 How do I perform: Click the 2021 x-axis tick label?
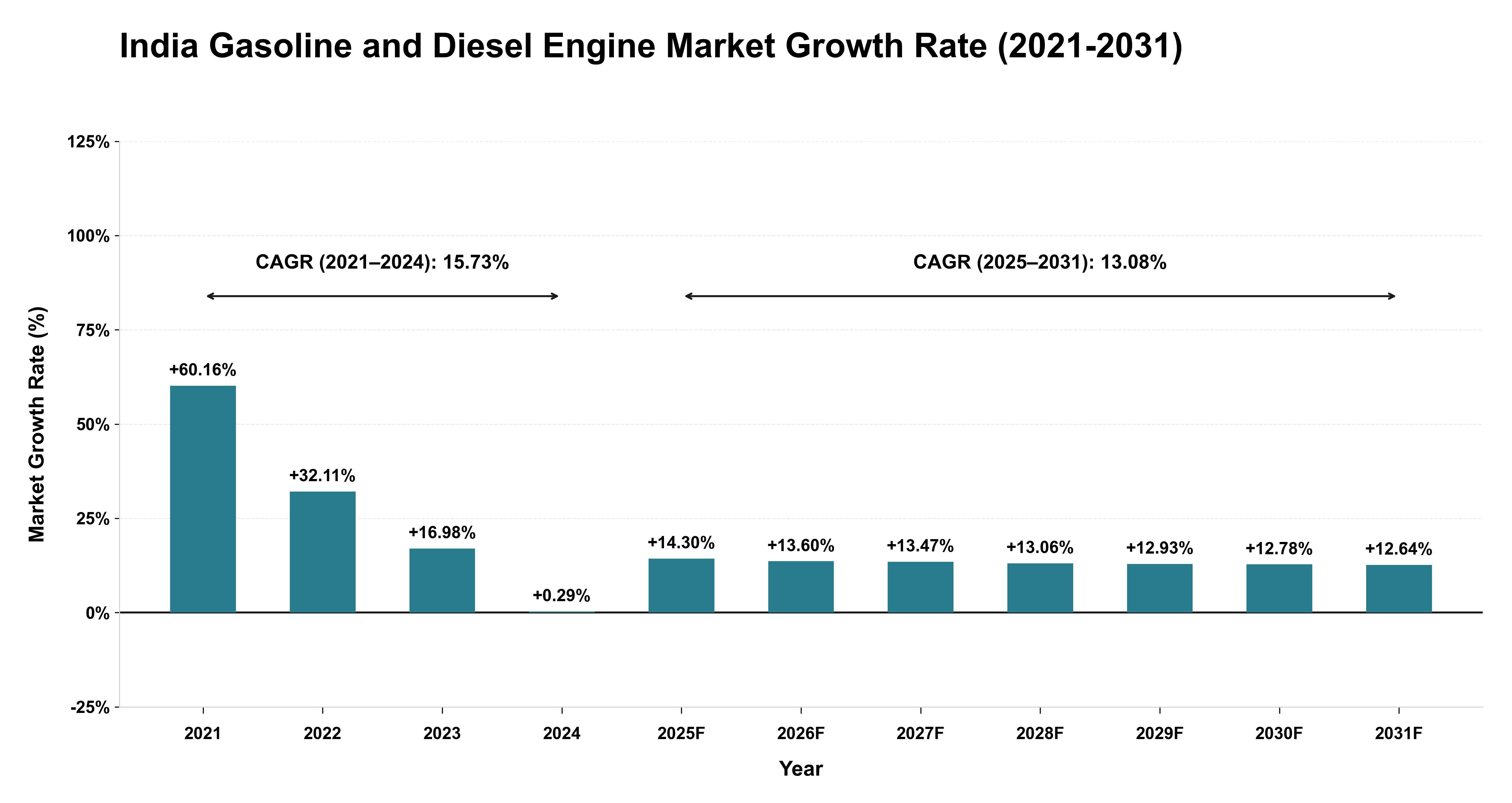point(203,734)
